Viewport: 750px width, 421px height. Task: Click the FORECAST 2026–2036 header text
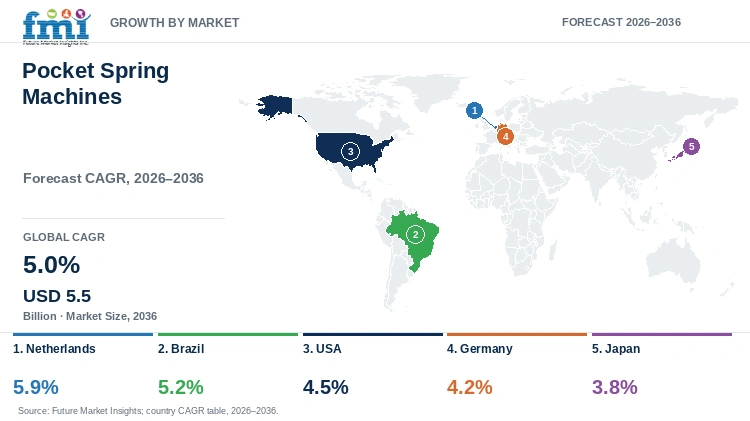621,22
